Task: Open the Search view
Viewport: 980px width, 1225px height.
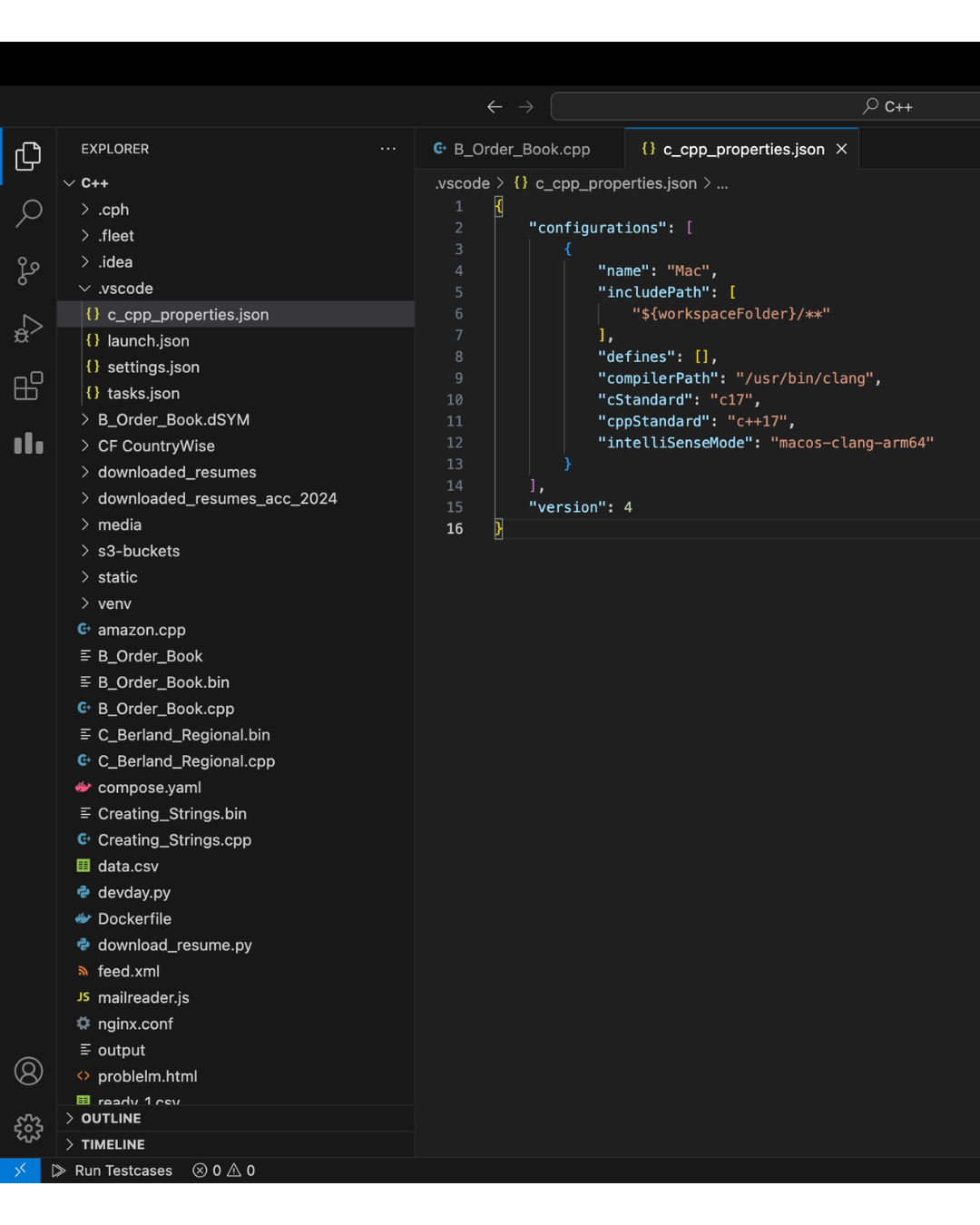Action: click(x=28, y=213)
